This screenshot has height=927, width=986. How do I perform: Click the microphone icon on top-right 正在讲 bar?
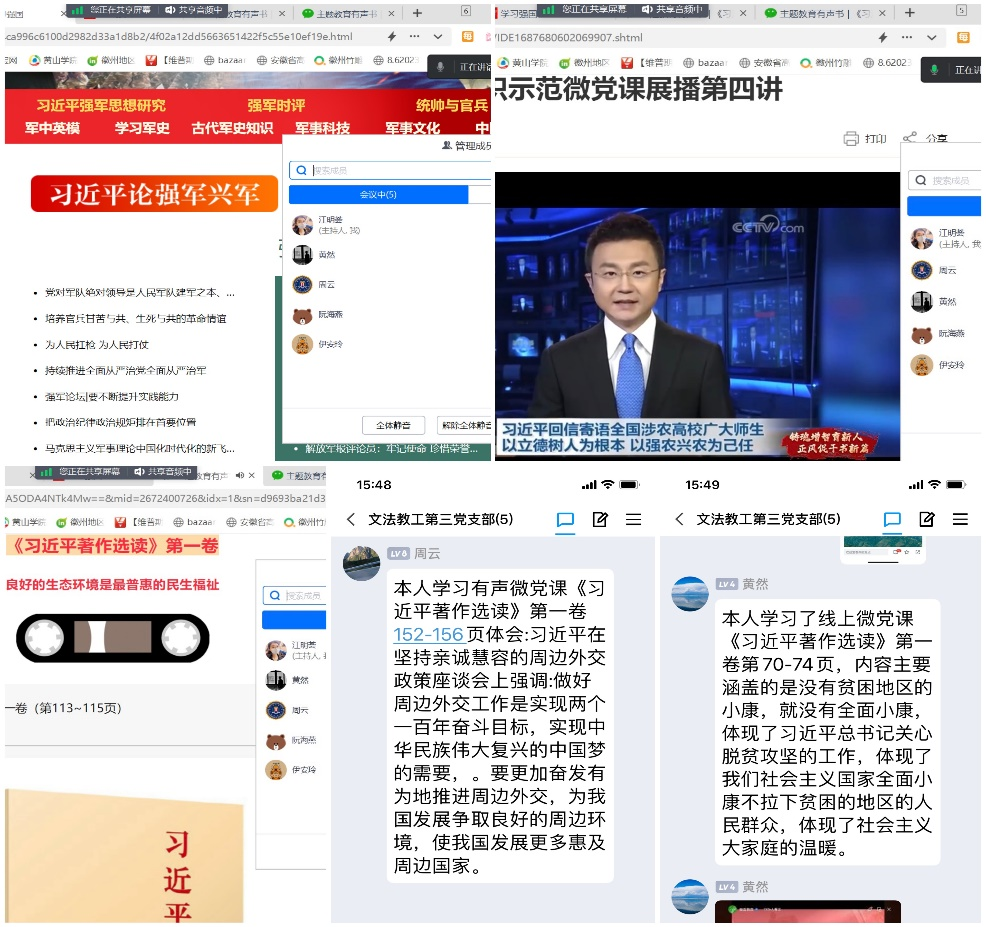coord(934,70)
